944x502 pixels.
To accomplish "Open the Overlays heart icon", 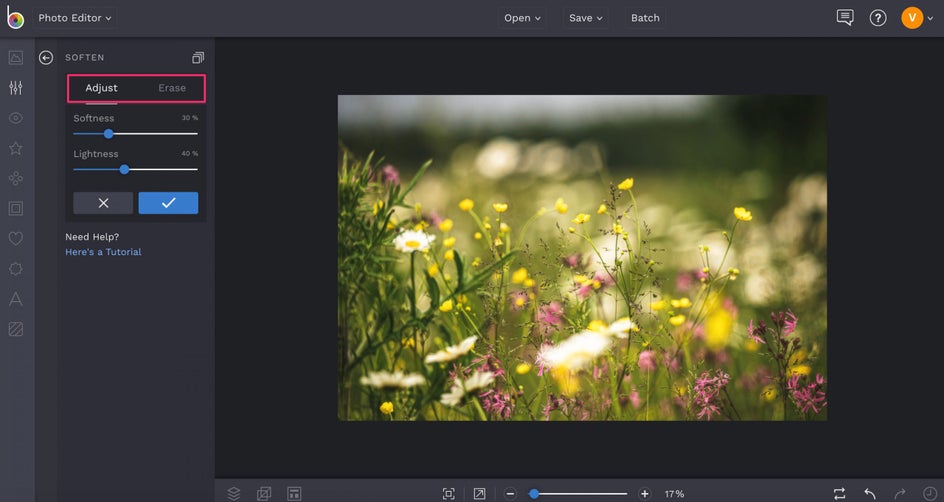I will coord(15,239).
